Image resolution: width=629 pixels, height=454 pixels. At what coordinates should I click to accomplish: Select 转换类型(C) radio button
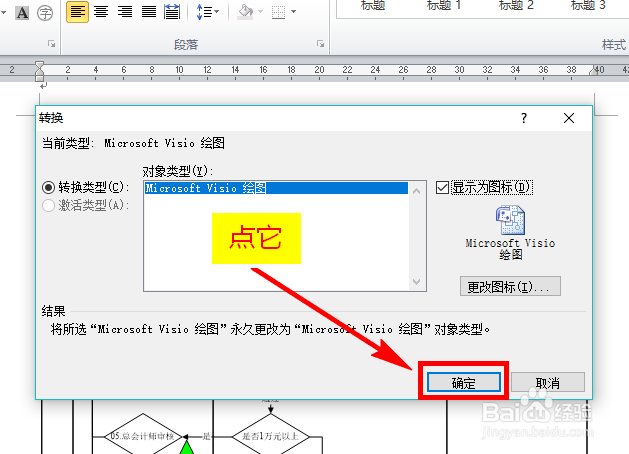click(48, 187)
